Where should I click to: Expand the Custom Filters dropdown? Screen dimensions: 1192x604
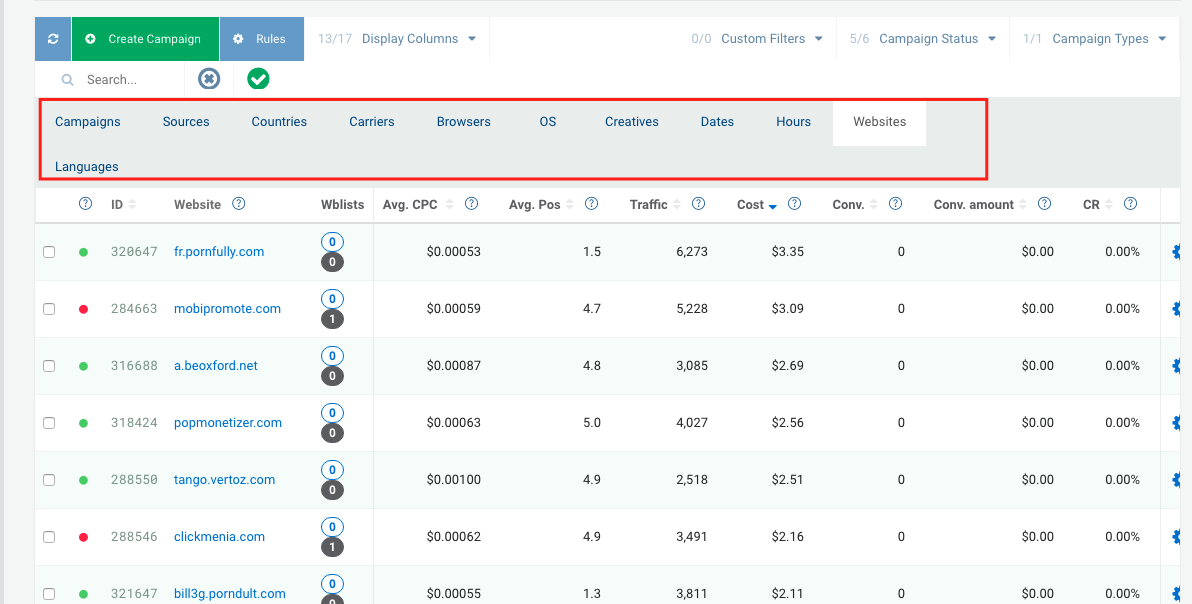(774, 38)
